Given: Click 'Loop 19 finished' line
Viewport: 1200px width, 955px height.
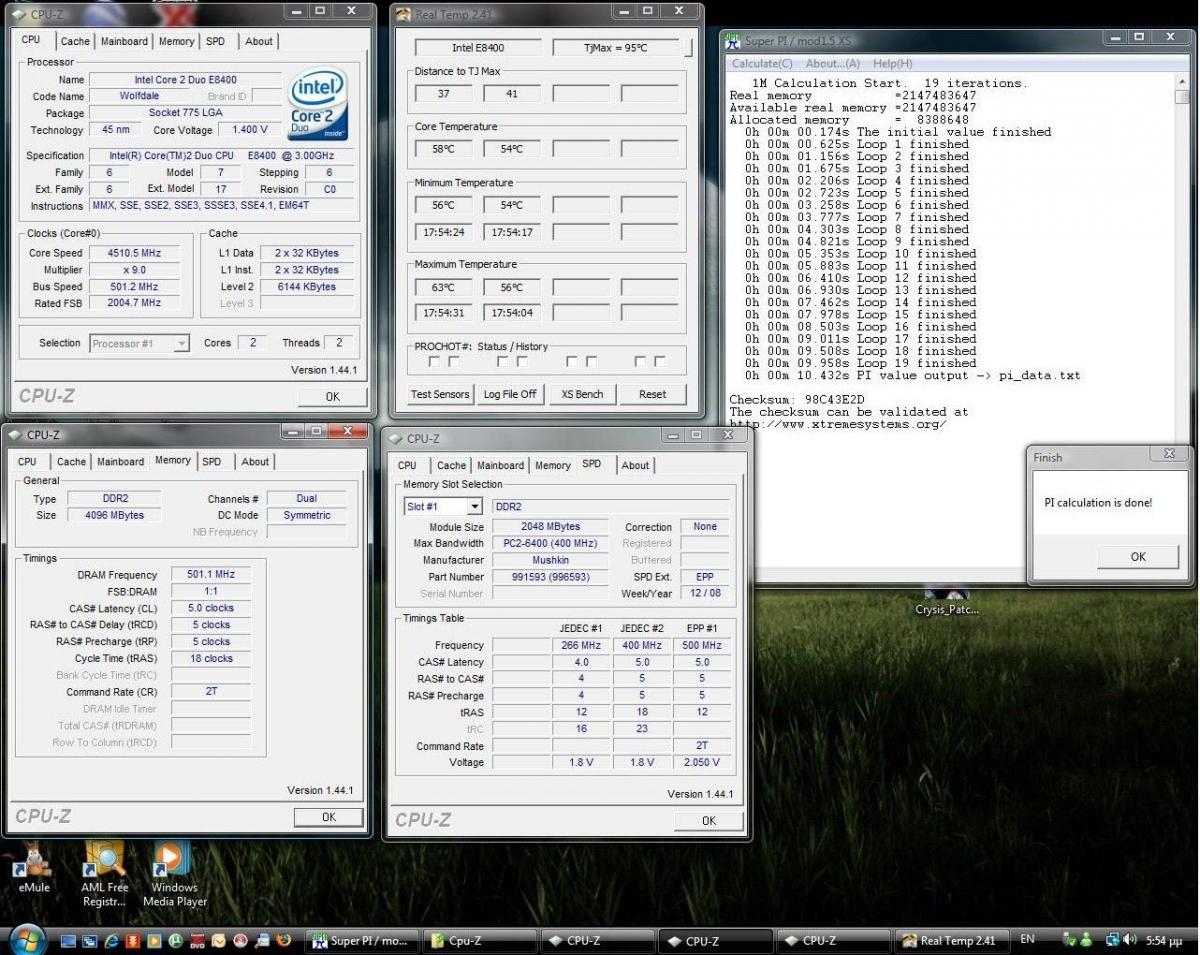Looking at the screenshot, I should coord(860,363).
